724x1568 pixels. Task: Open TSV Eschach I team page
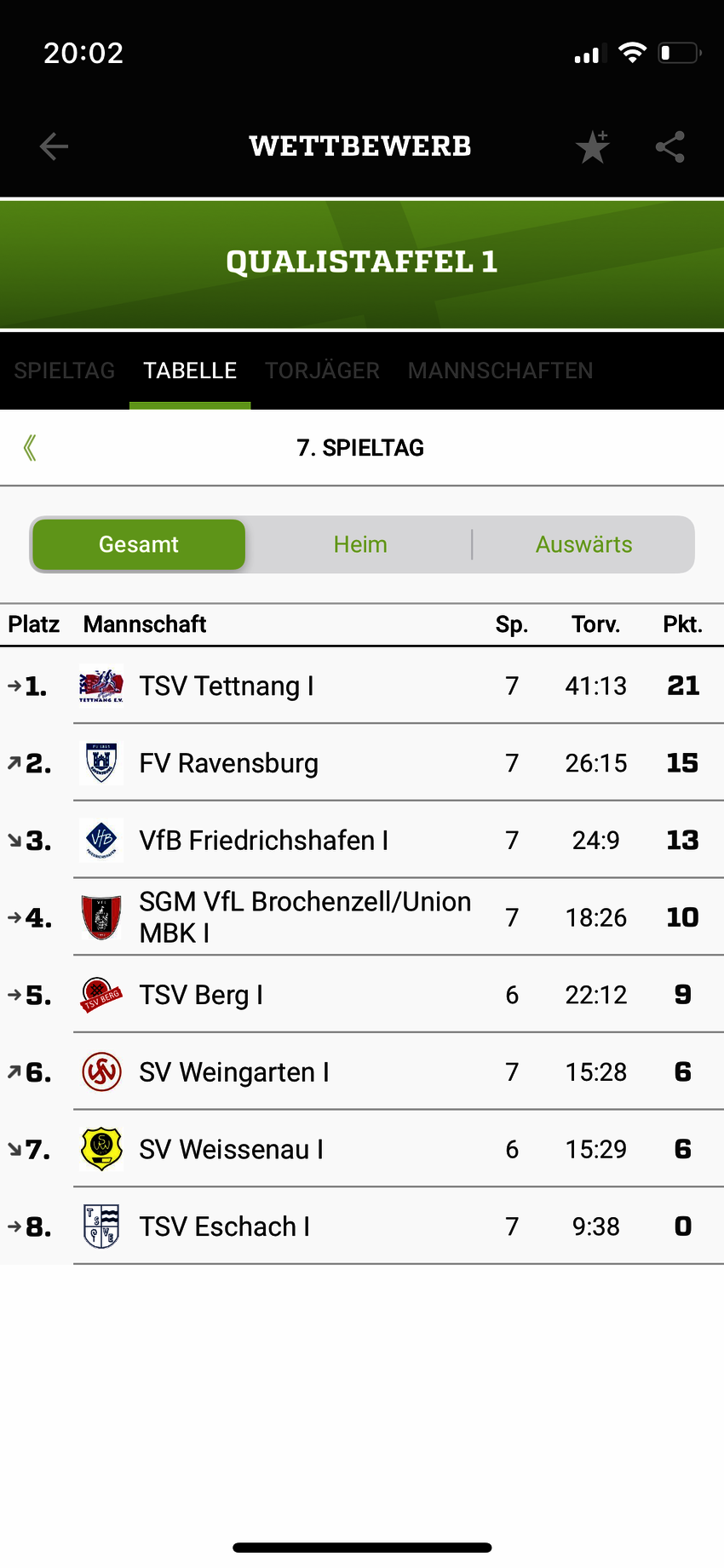[x=225, y=1226]
